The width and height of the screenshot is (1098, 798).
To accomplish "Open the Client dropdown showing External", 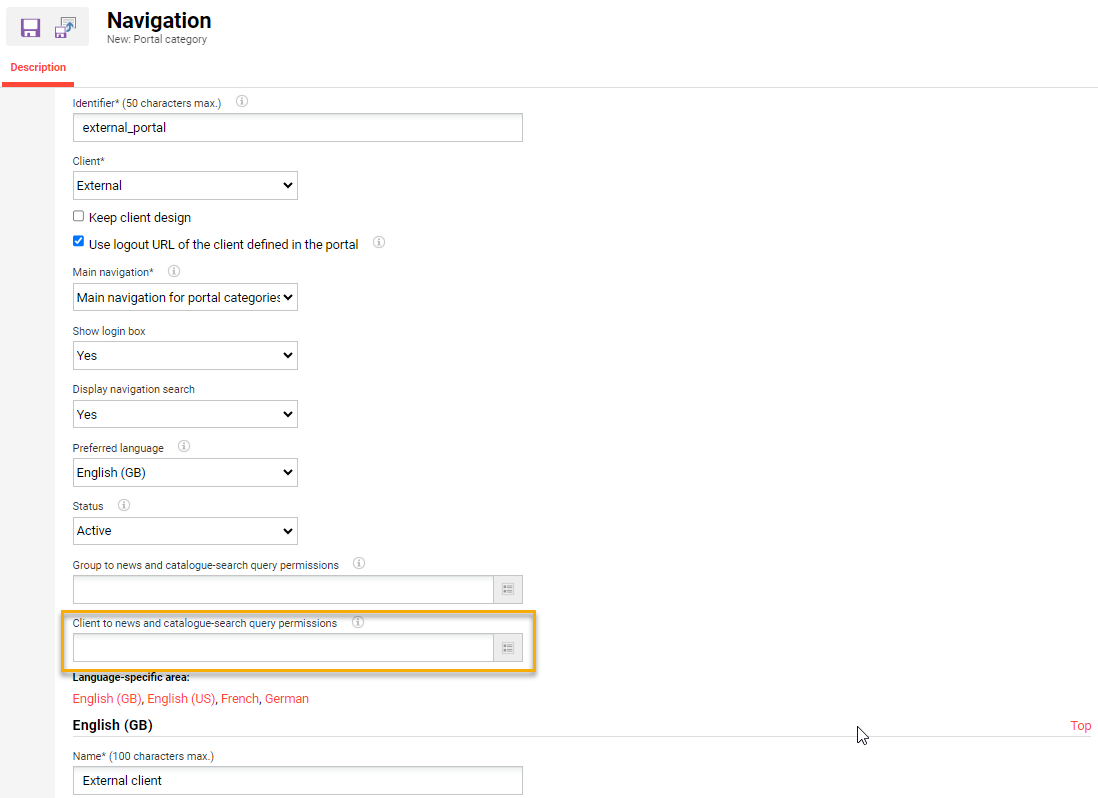I will coord(185,185).
